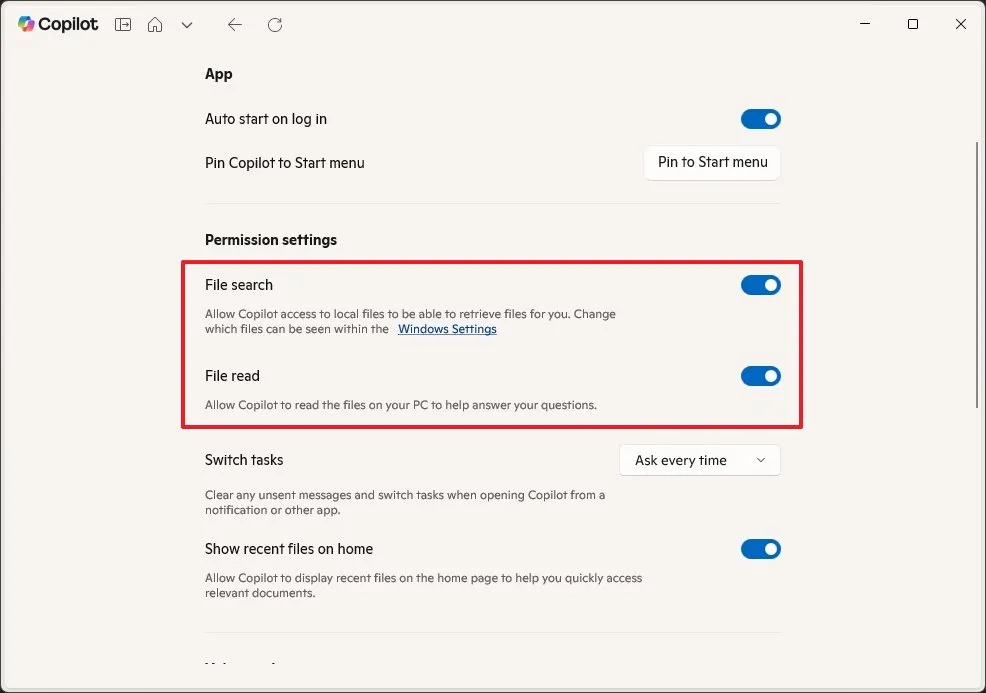Refresh the Copilot settings page
This screenshot has width=986, height=693.
pyautogui.click(x=274, y=24)
